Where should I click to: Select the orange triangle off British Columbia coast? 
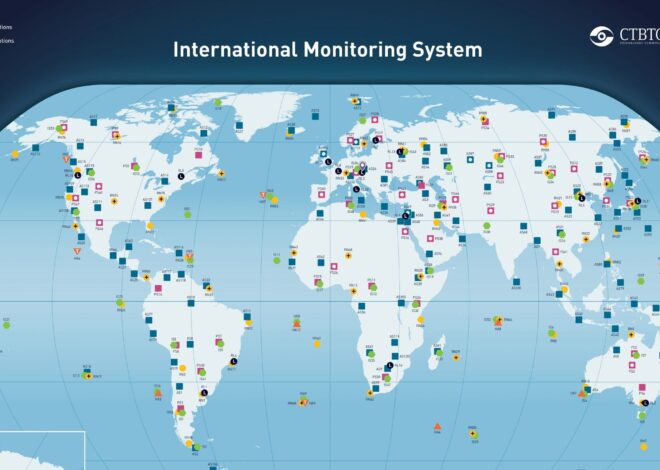pyautogui.click(x=67, y=159)
